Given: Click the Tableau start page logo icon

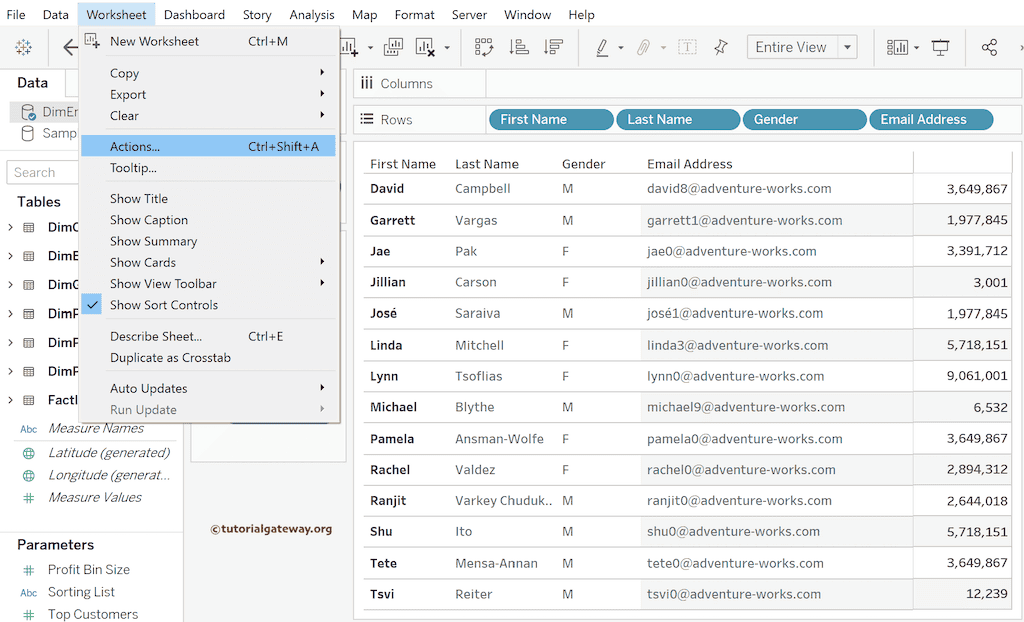Looking at the screenshot, I should point(23,47).
